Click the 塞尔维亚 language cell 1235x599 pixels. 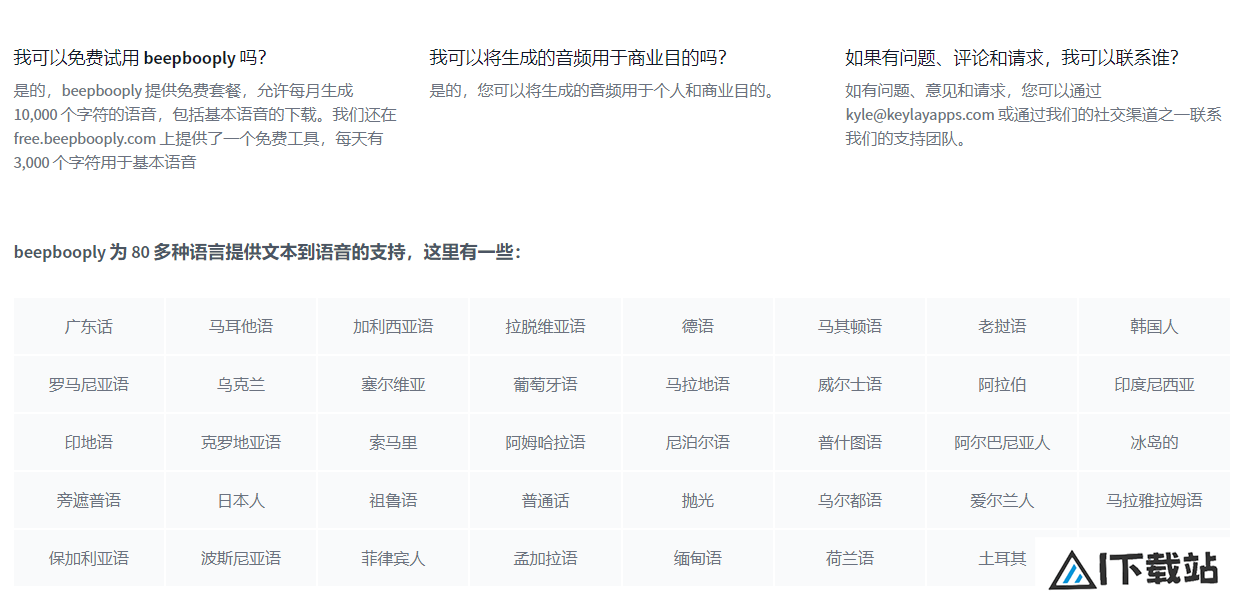click(393, 384)
